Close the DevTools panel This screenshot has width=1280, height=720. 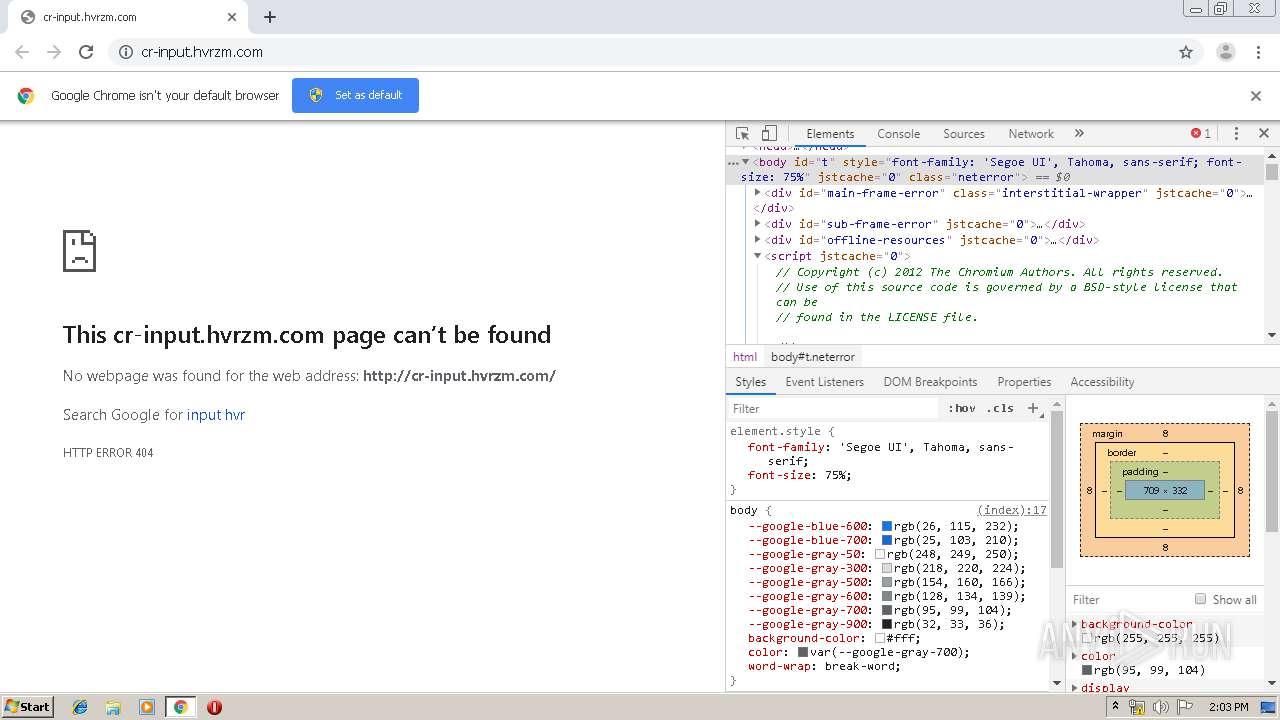tap(1263, 133)
